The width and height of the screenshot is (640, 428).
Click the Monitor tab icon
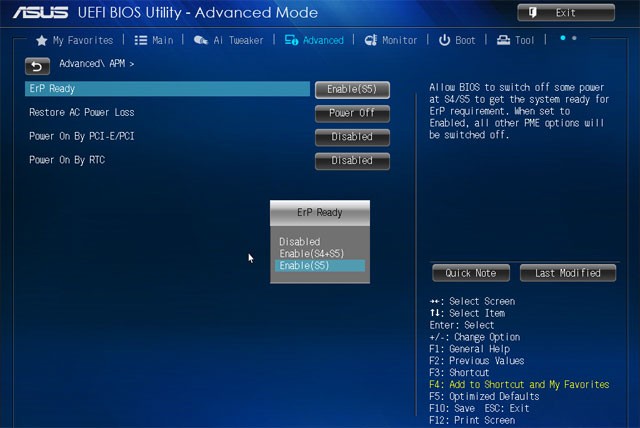[x=371, y=41]
